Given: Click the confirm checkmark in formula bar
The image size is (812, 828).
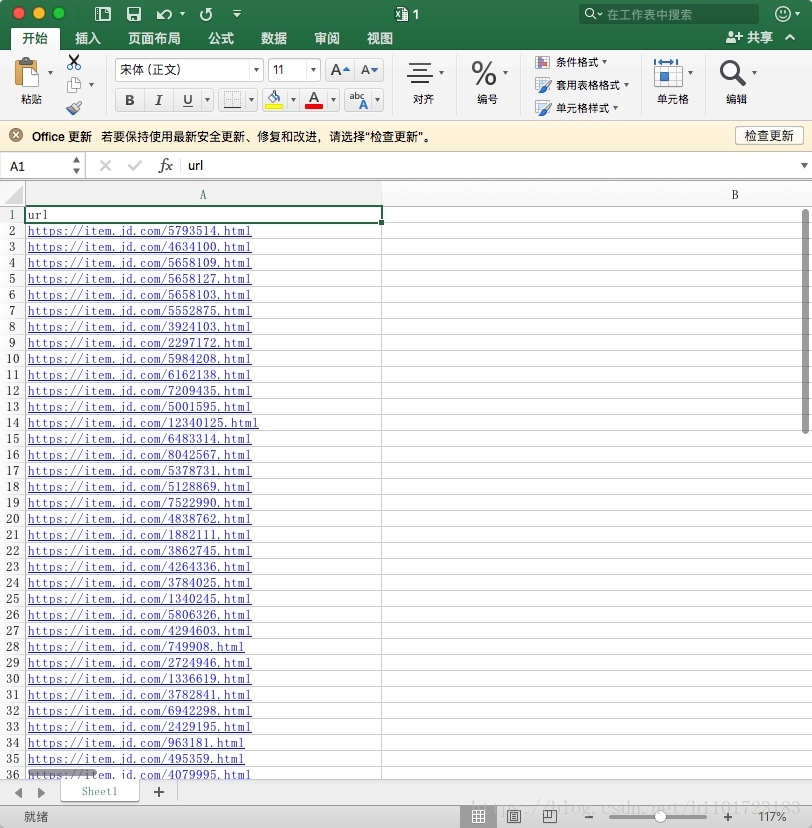Looking at the screenshot, I should click(x=135, y=166).
